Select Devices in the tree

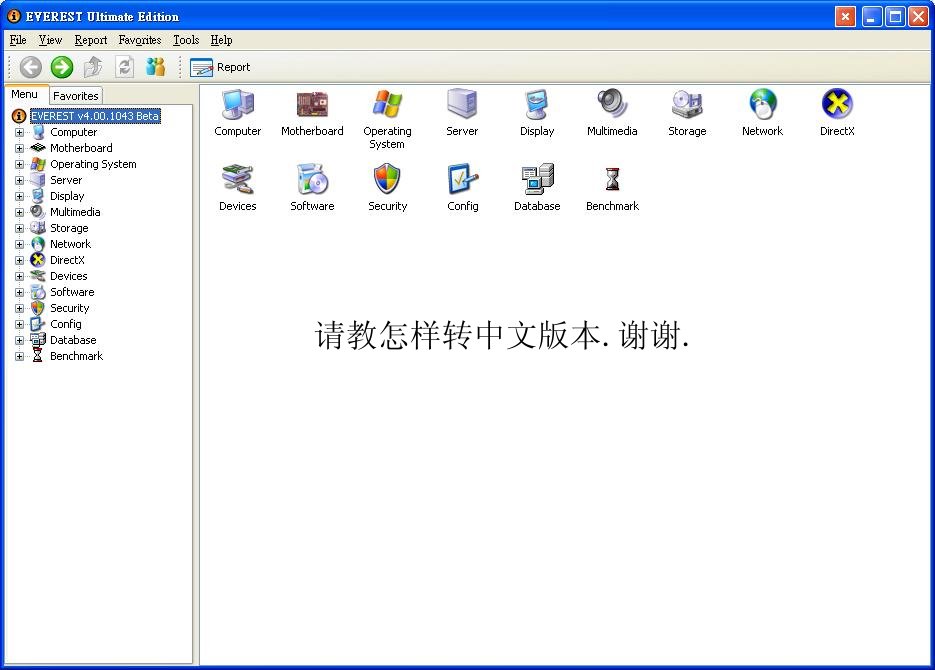(x=69, y=276)
